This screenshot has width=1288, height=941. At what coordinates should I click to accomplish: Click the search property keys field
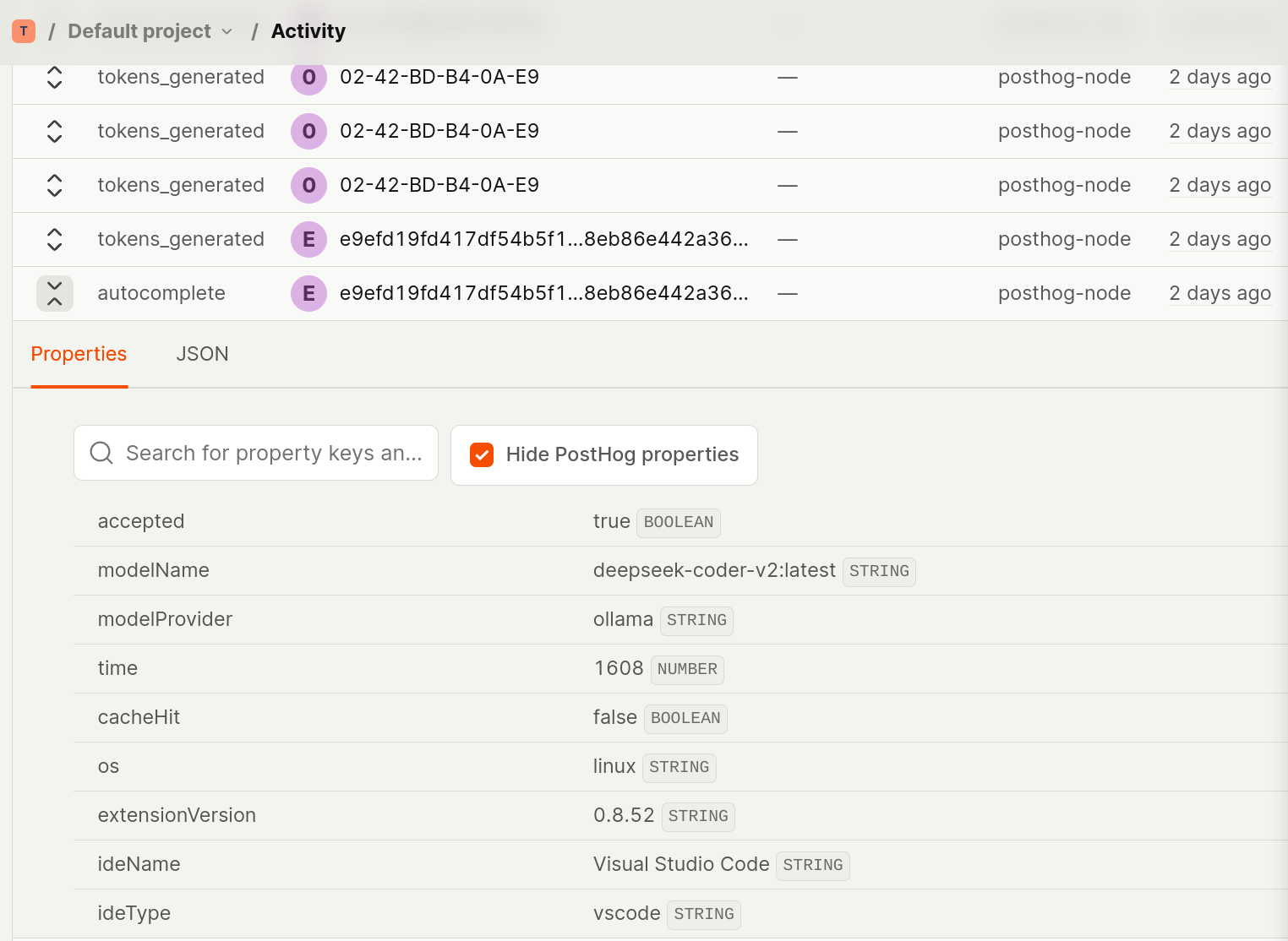[x=273, y=454]
